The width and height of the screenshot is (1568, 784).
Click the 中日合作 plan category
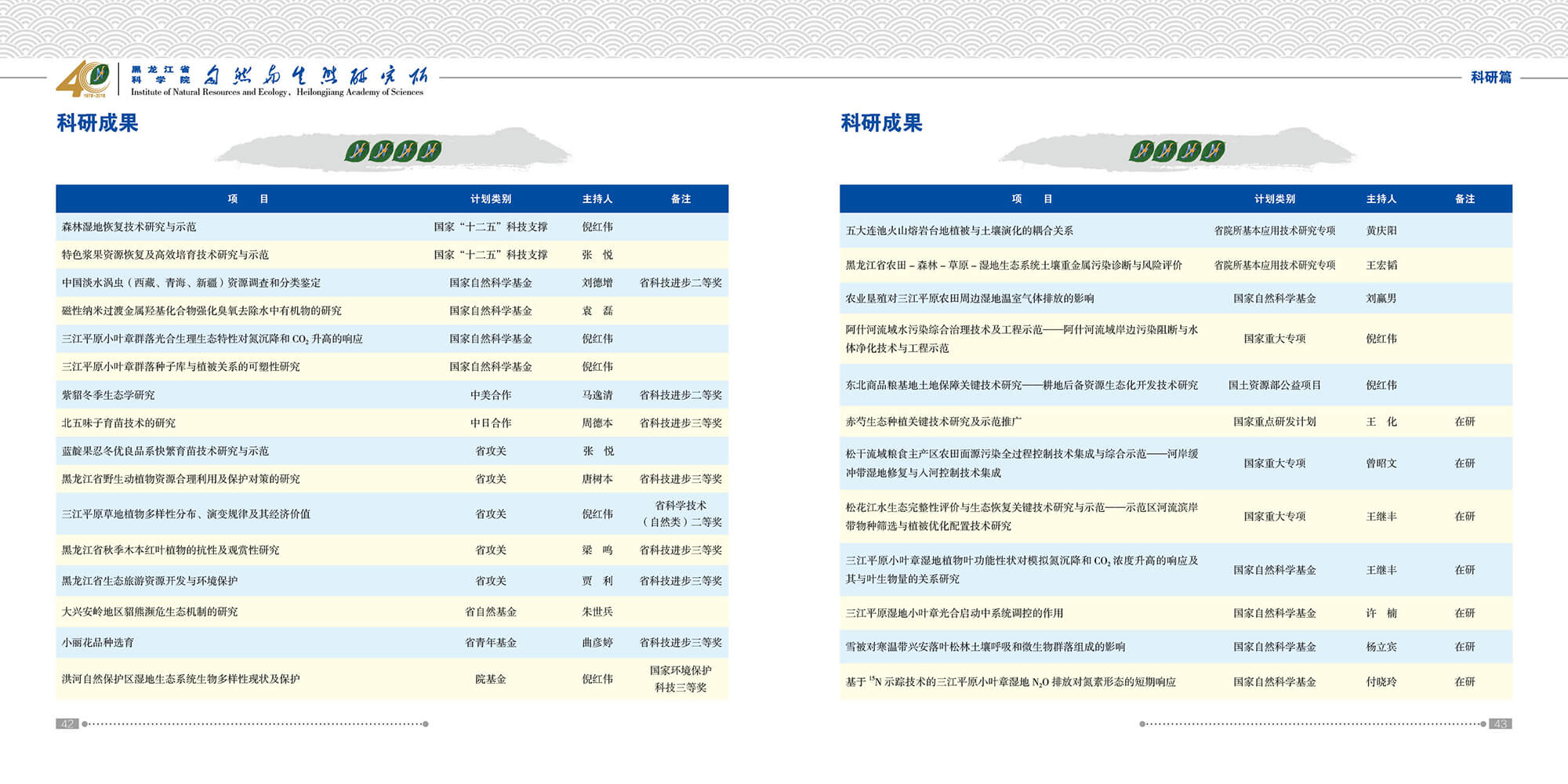click(491, 423)
